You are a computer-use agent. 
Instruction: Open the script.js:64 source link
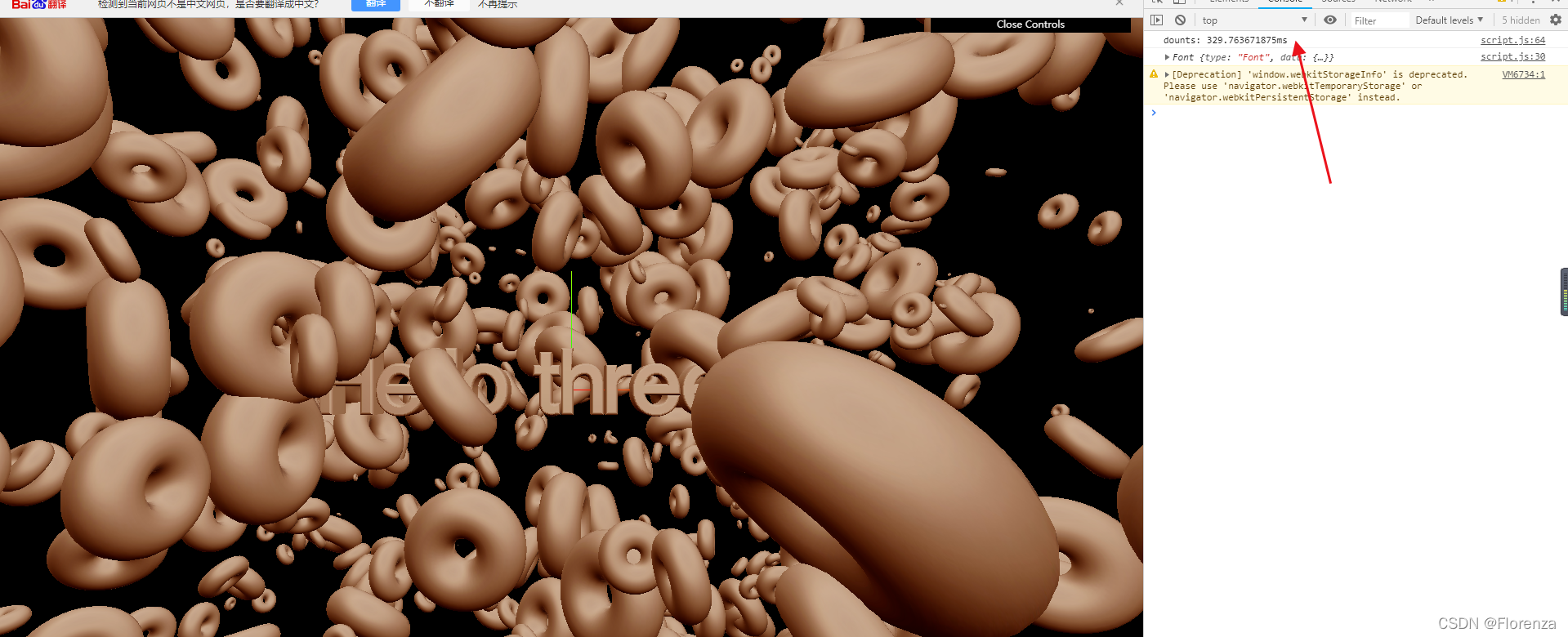1512,40
